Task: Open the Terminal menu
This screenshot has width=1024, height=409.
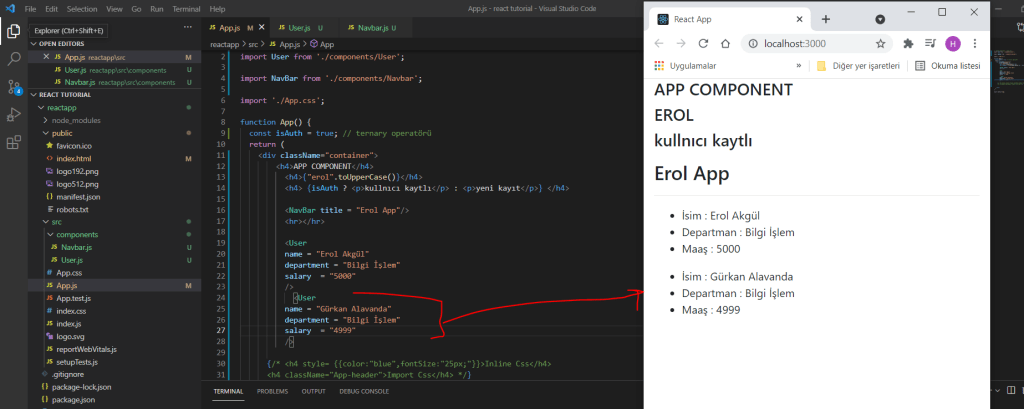Action: tap(185, 8)
